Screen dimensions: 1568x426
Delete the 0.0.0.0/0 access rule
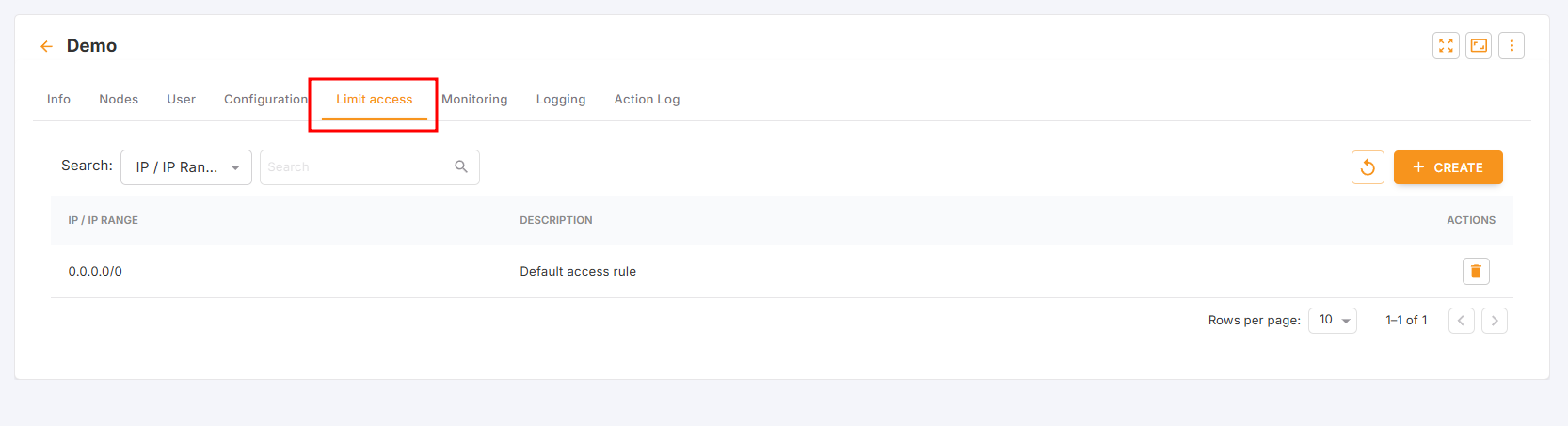[1476, 271]
